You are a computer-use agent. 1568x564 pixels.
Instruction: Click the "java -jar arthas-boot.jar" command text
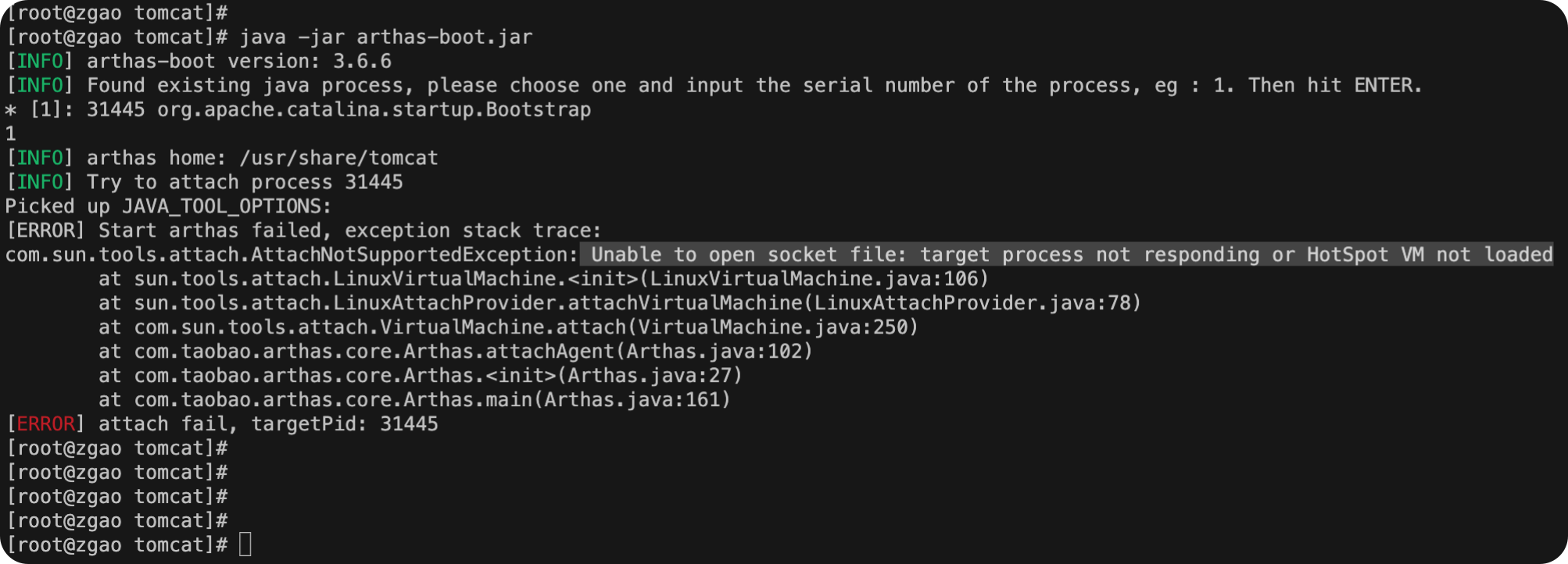pyautogui.click(x=386, y=37)
